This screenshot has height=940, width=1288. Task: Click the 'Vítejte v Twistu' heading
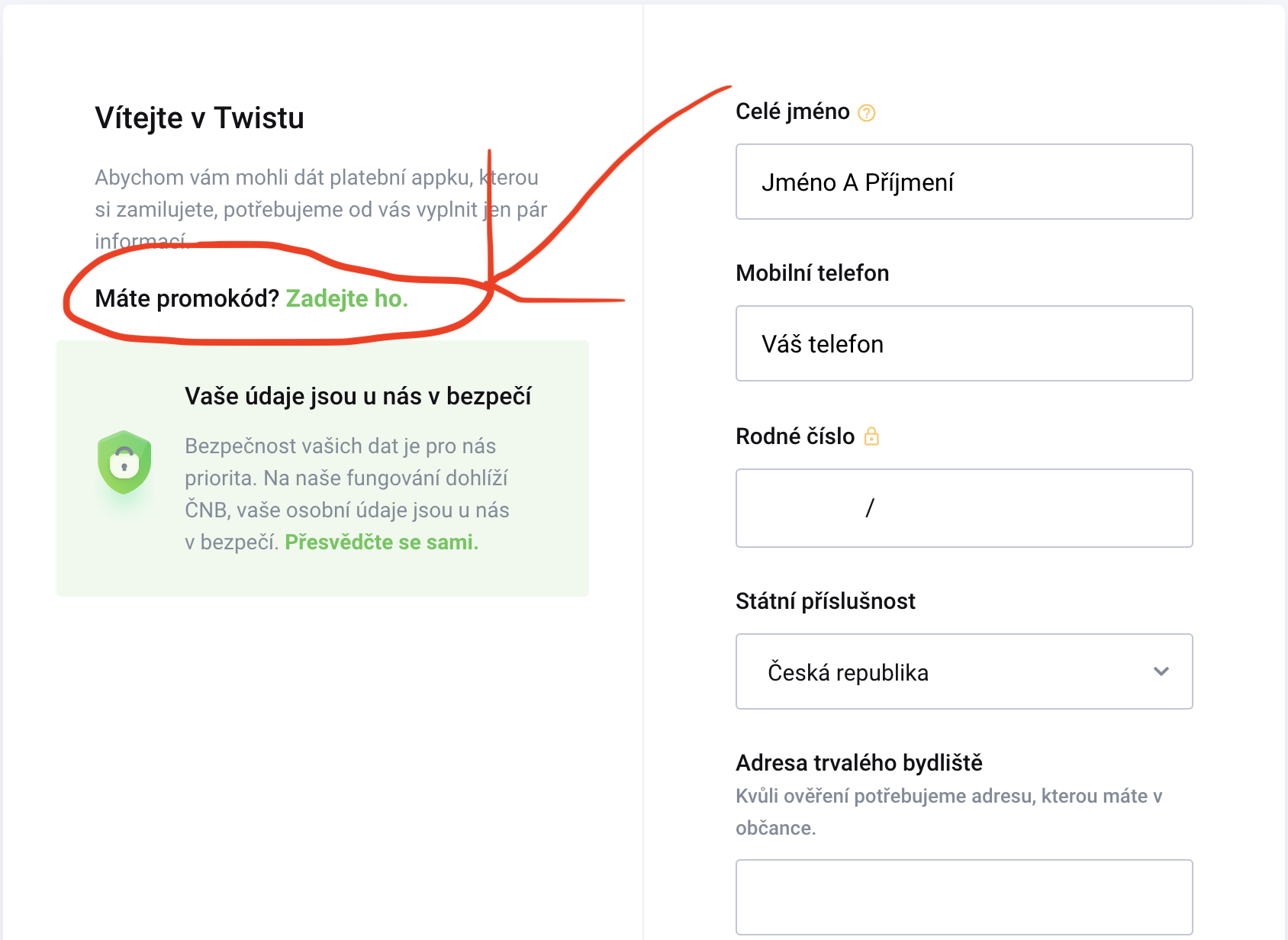[x=199, y=118]
